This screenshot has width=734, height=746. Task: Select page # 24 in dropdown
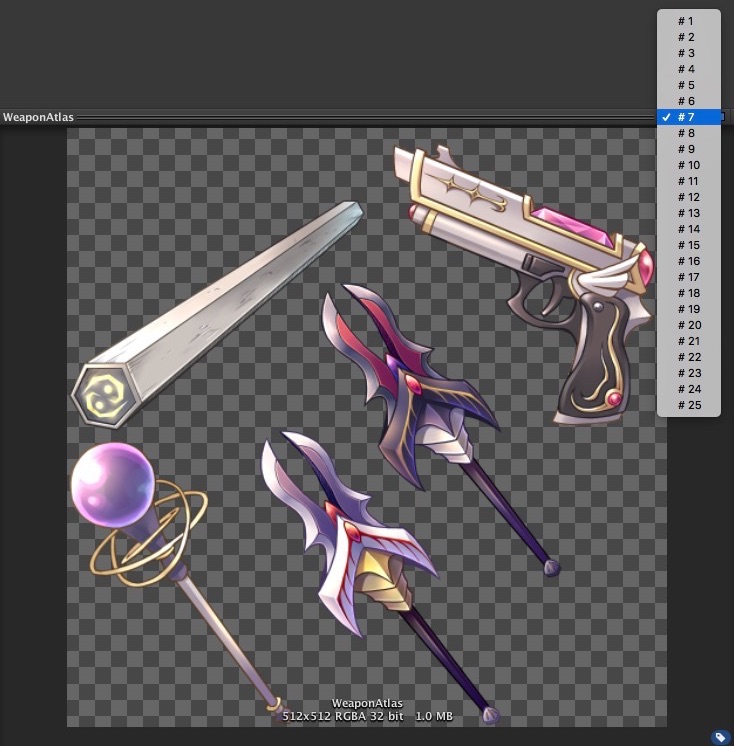tap(688, 389)
